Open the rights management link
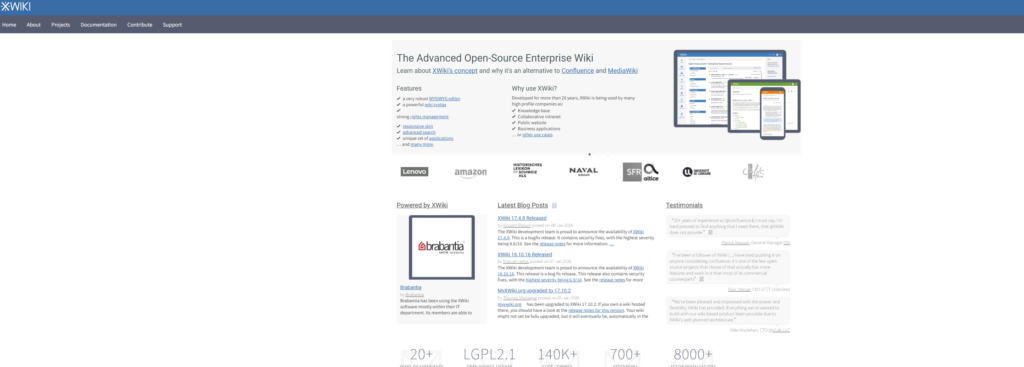 click(x=429, y=117)
